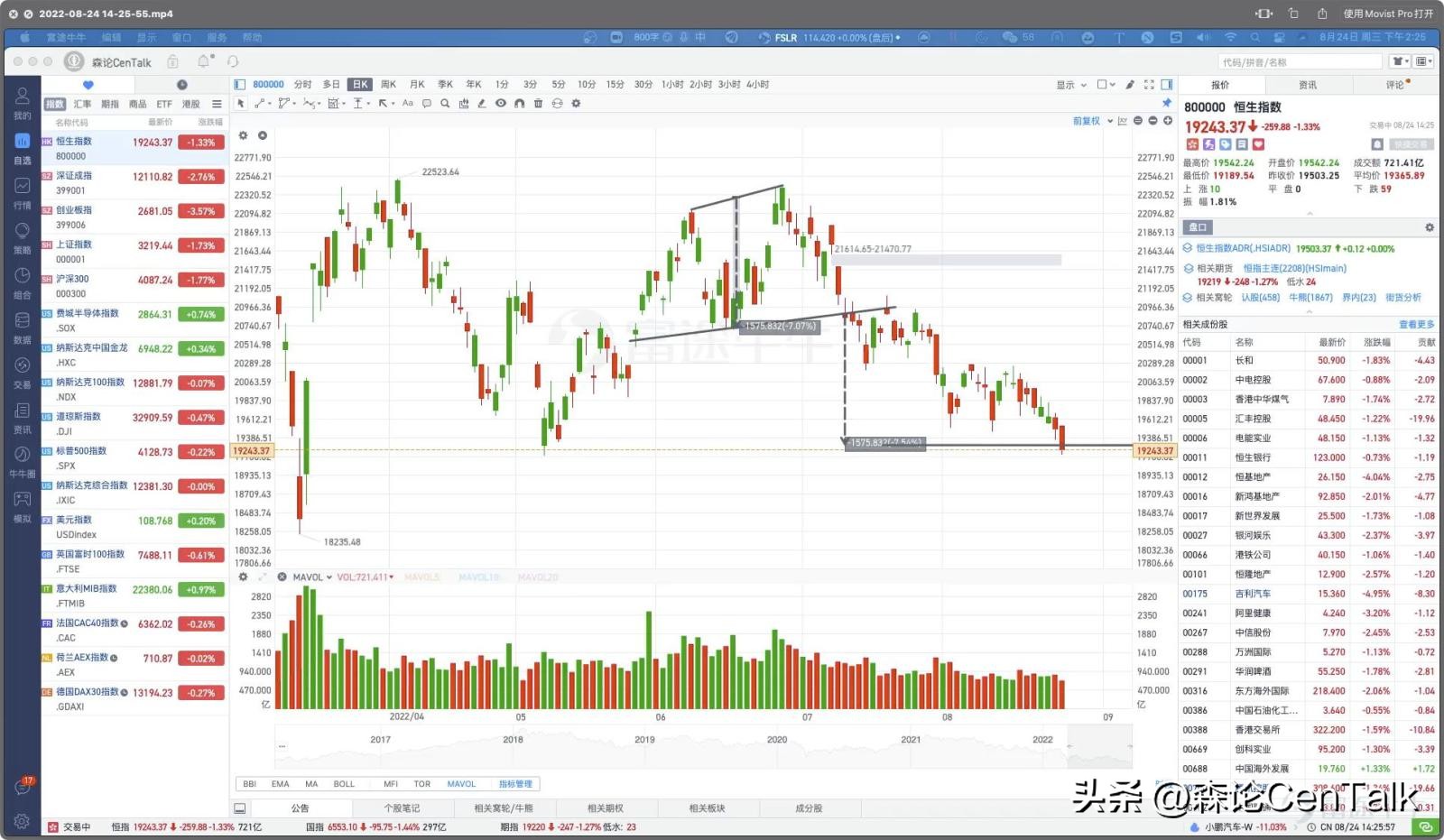1444x840 pixels.
Task: Open 街货分析 in the quote panel
Action: (1403, 297)
